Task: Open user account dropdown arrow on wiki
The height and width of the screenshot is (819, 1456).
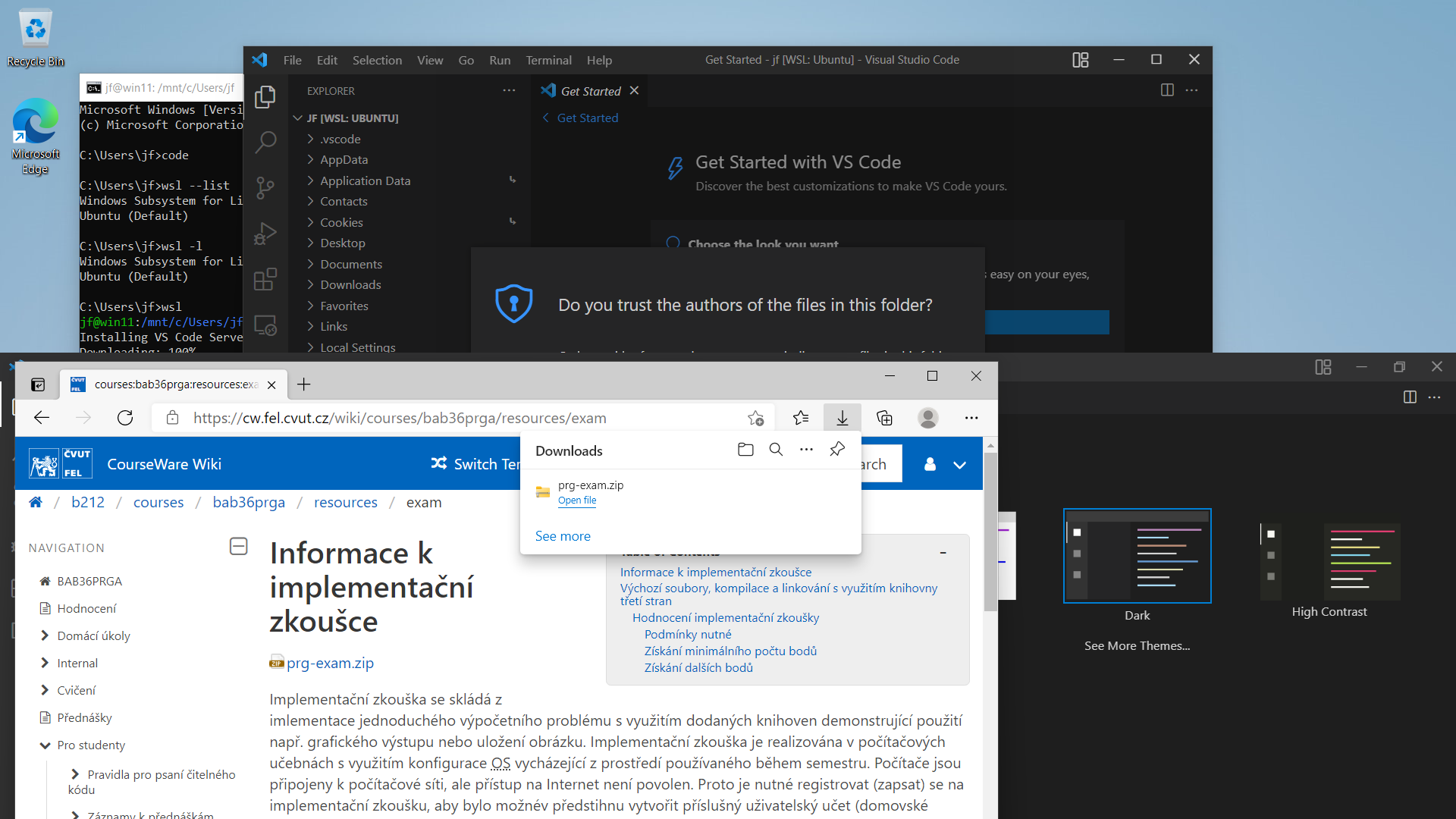Action: (959, 465)
